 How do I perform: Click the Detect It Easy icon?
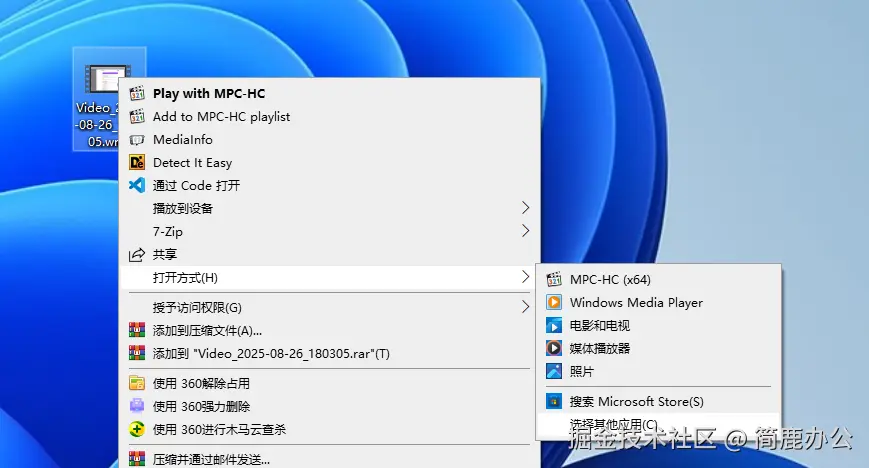coord(137,162)
